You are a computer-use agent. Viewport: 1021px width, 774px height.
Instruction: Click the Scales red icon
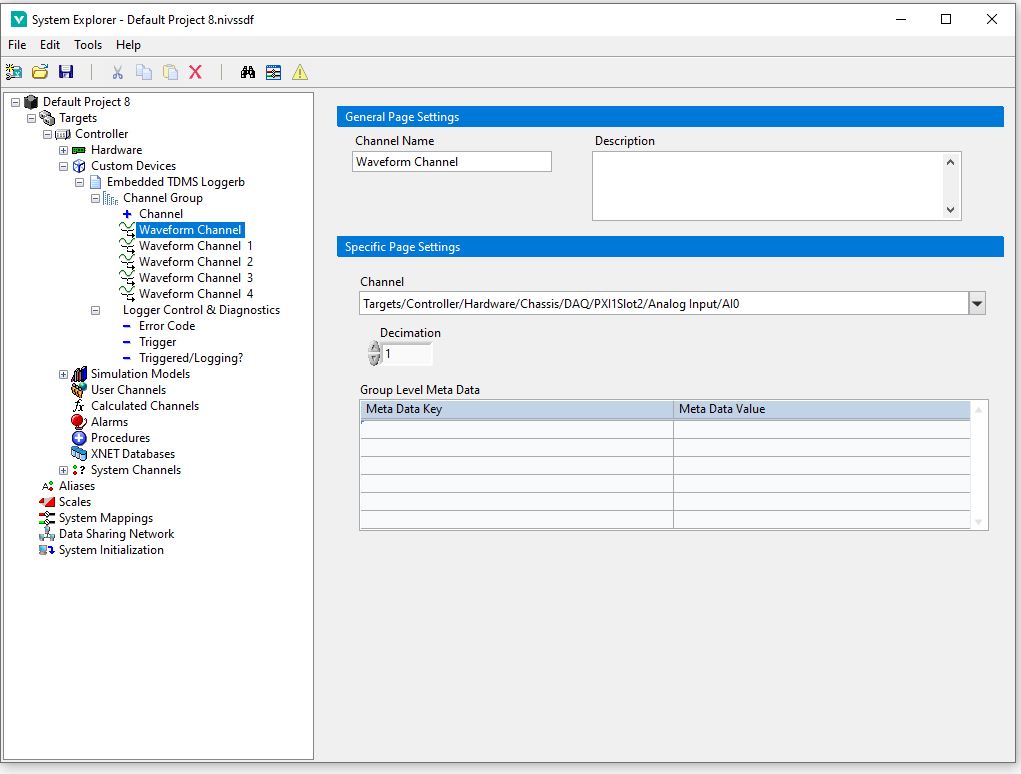point(47,502)
